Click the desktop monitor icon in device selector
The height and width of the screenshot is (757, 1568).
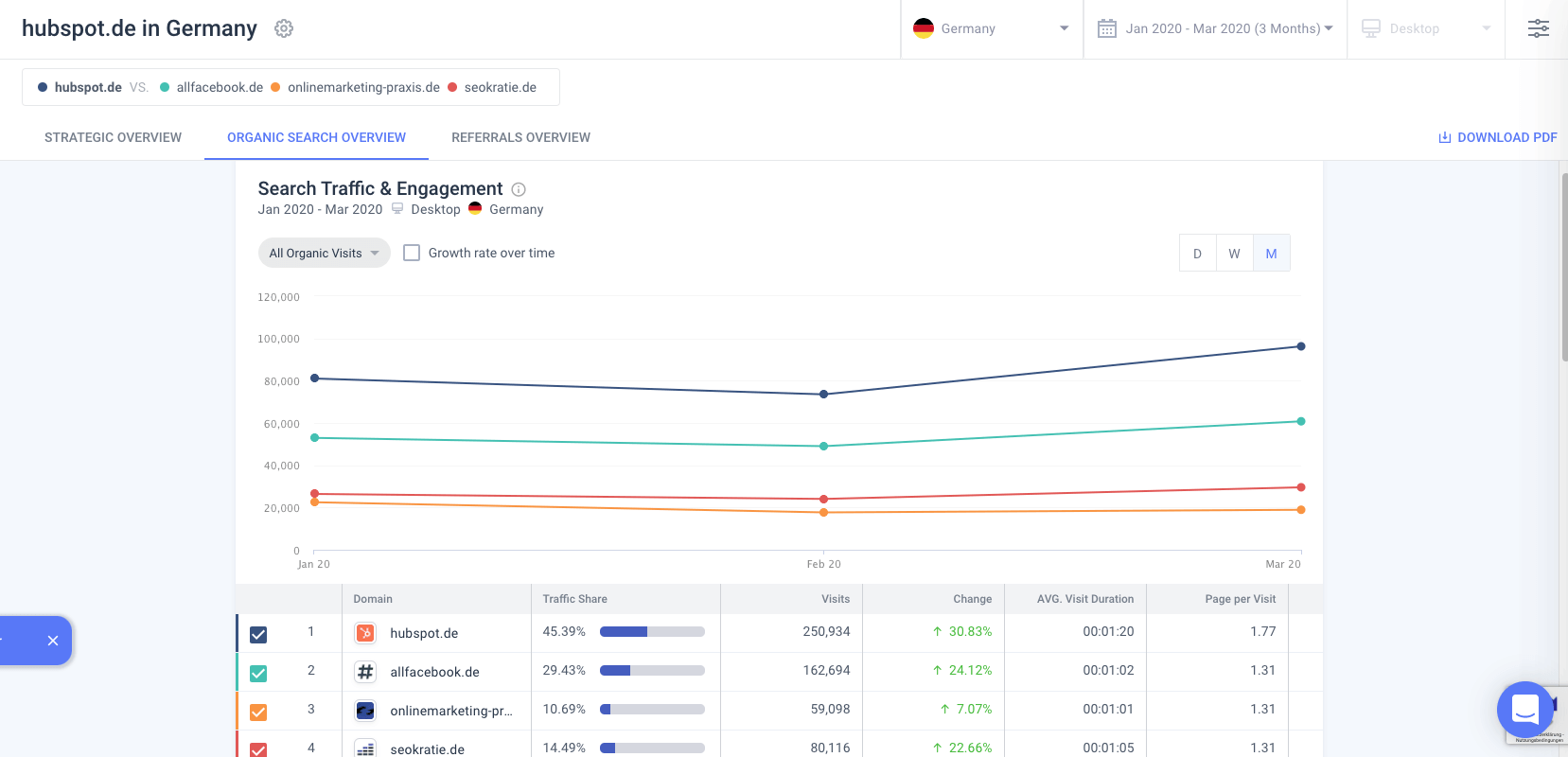[1371, 28]
